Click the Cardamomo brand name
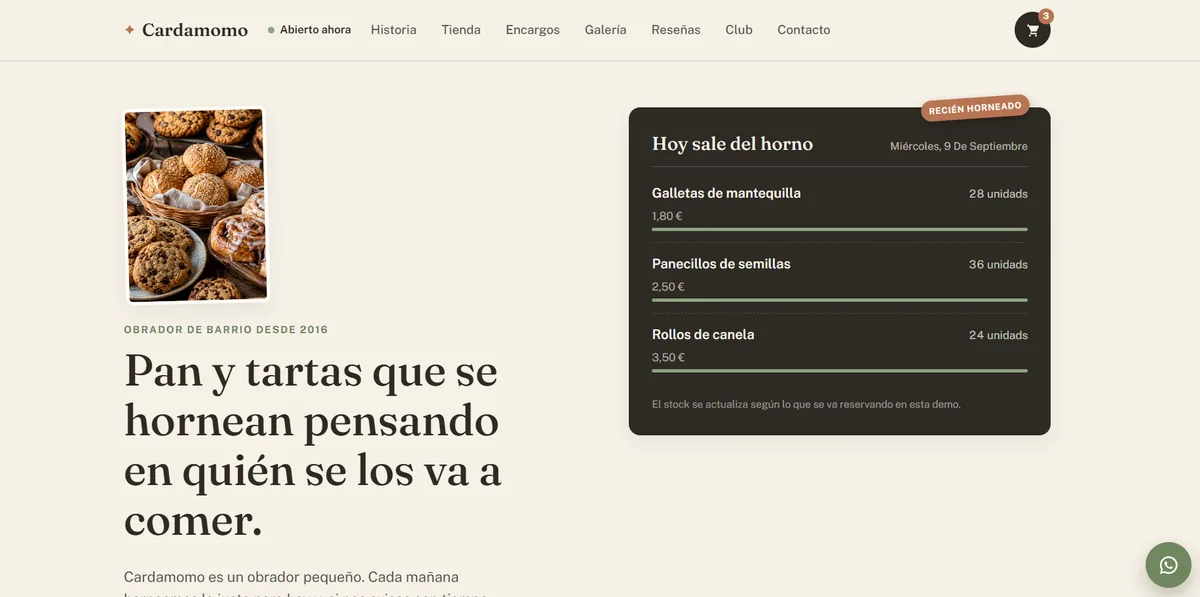The height and width of the screenshot is (597, 1200). [195, 30]
